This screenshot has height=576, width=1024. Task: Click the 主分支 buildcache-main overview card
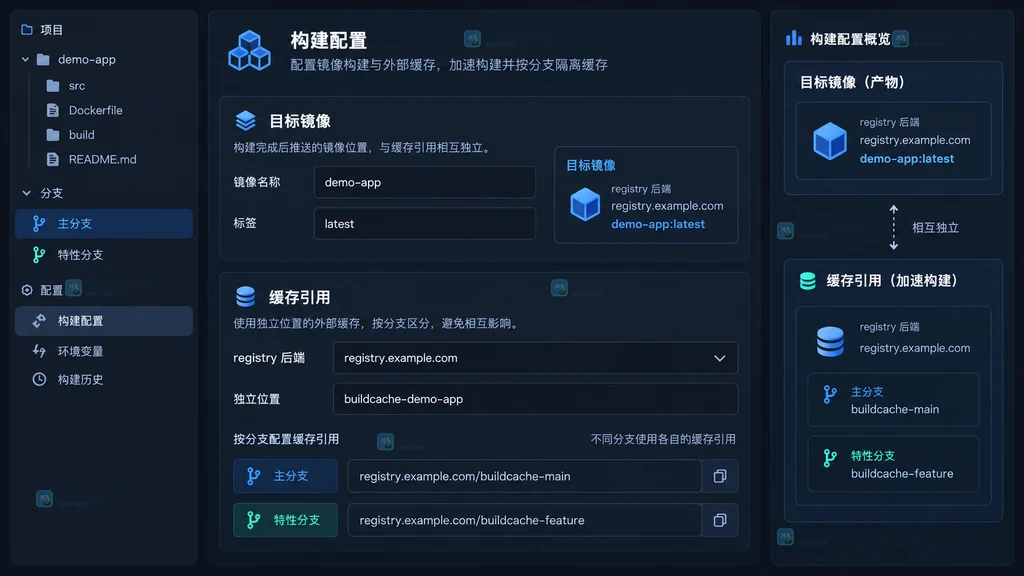(893, 400)
